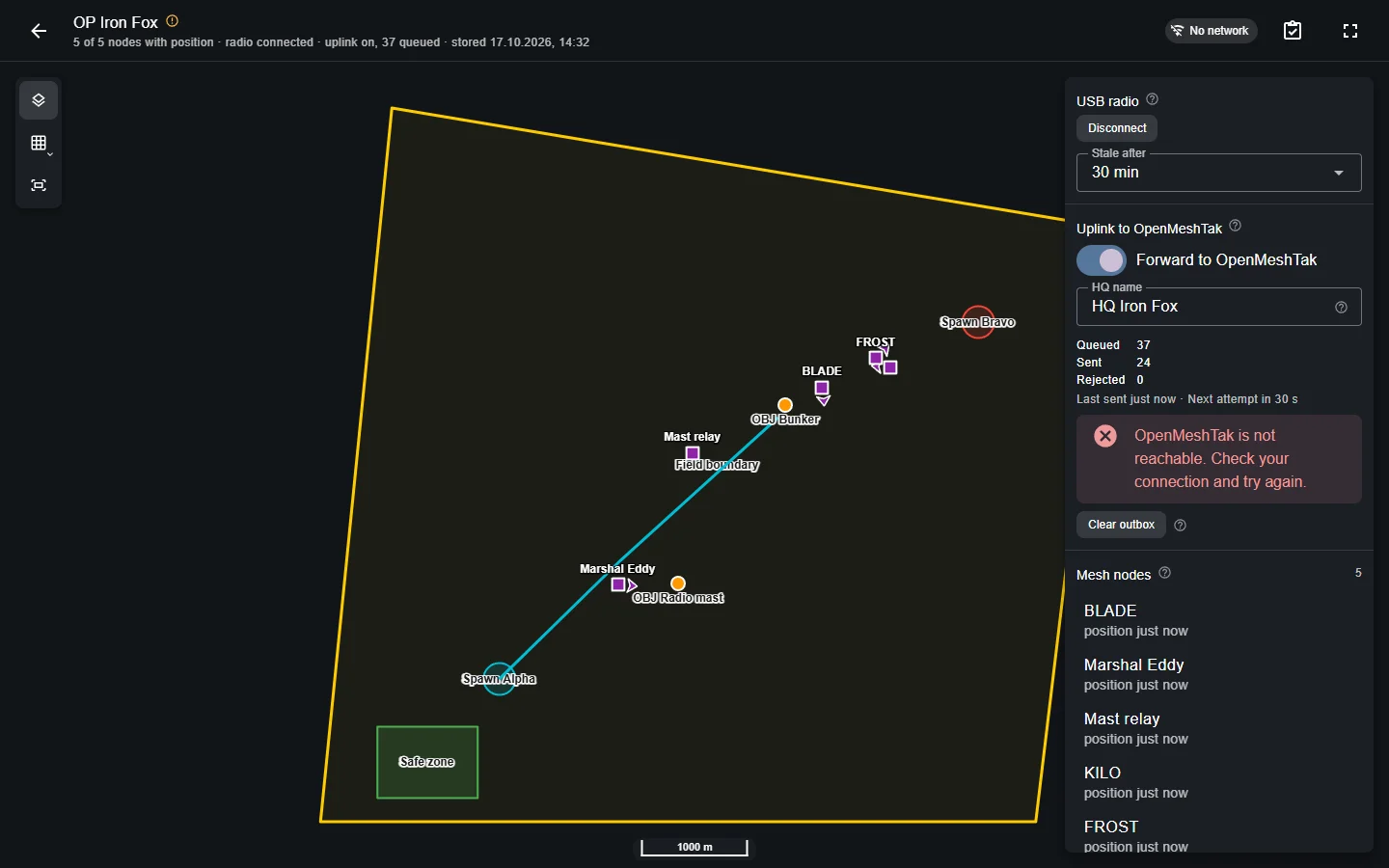Click the 'Last sent just now' status text

tap(1126, 399)
